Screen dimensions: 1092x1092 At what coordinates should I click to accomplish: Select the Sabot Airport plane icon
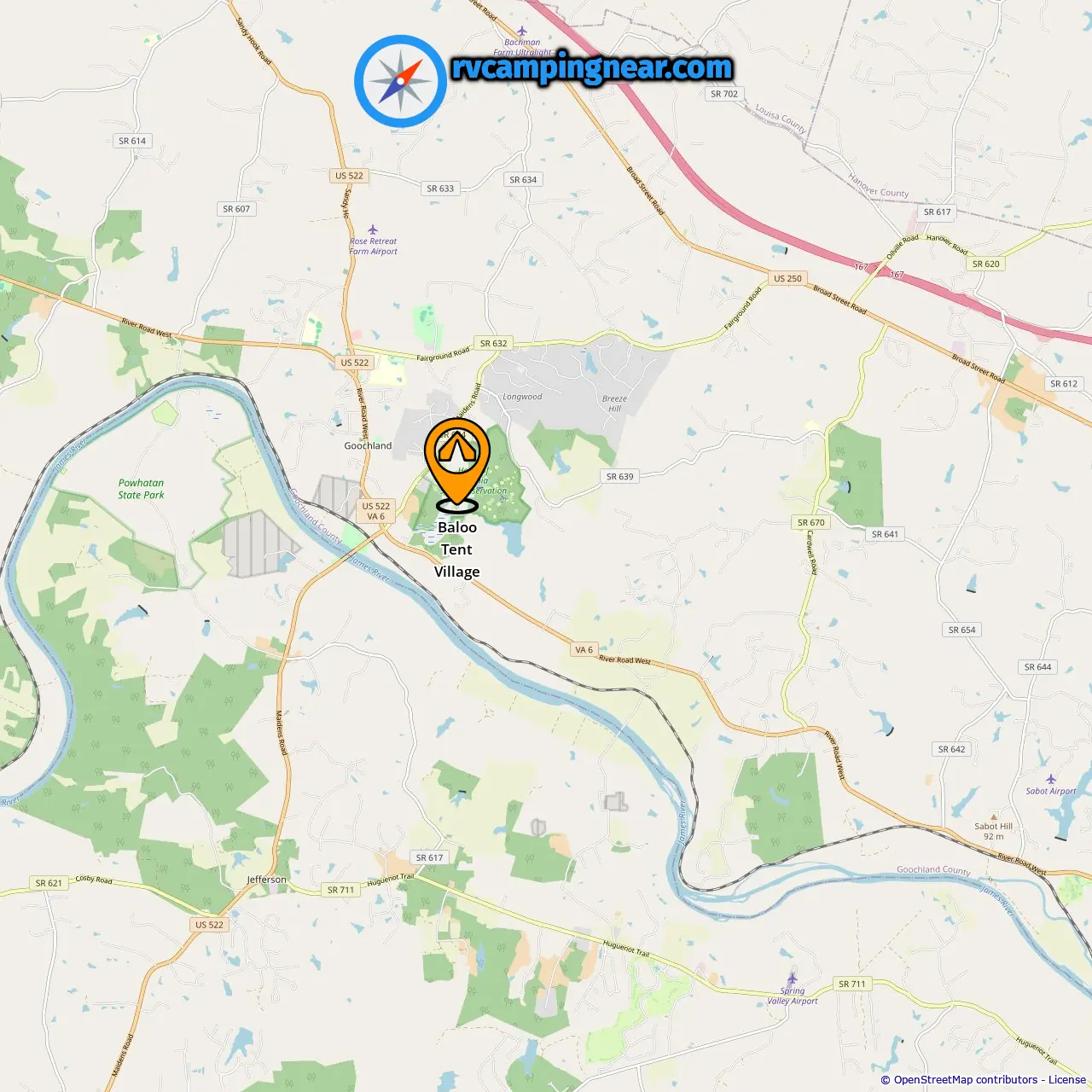click(x=1051, y=779)
